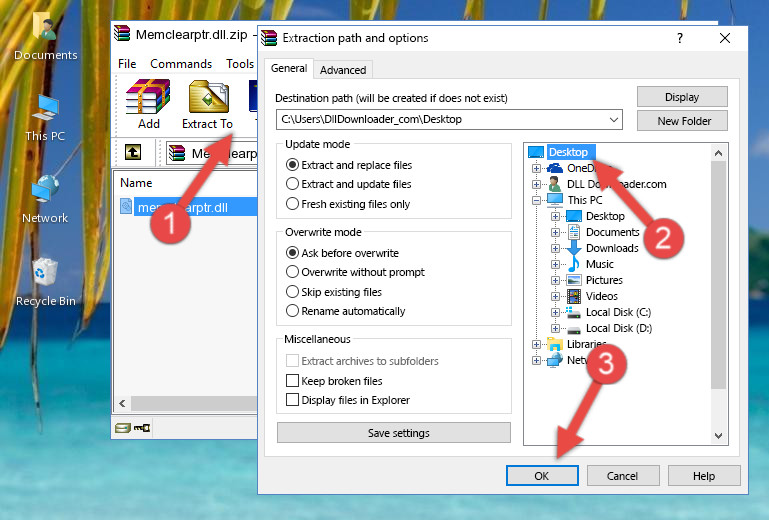
Task: Select DLL Downloader.com user folder in tree
Action: (616, 184)
